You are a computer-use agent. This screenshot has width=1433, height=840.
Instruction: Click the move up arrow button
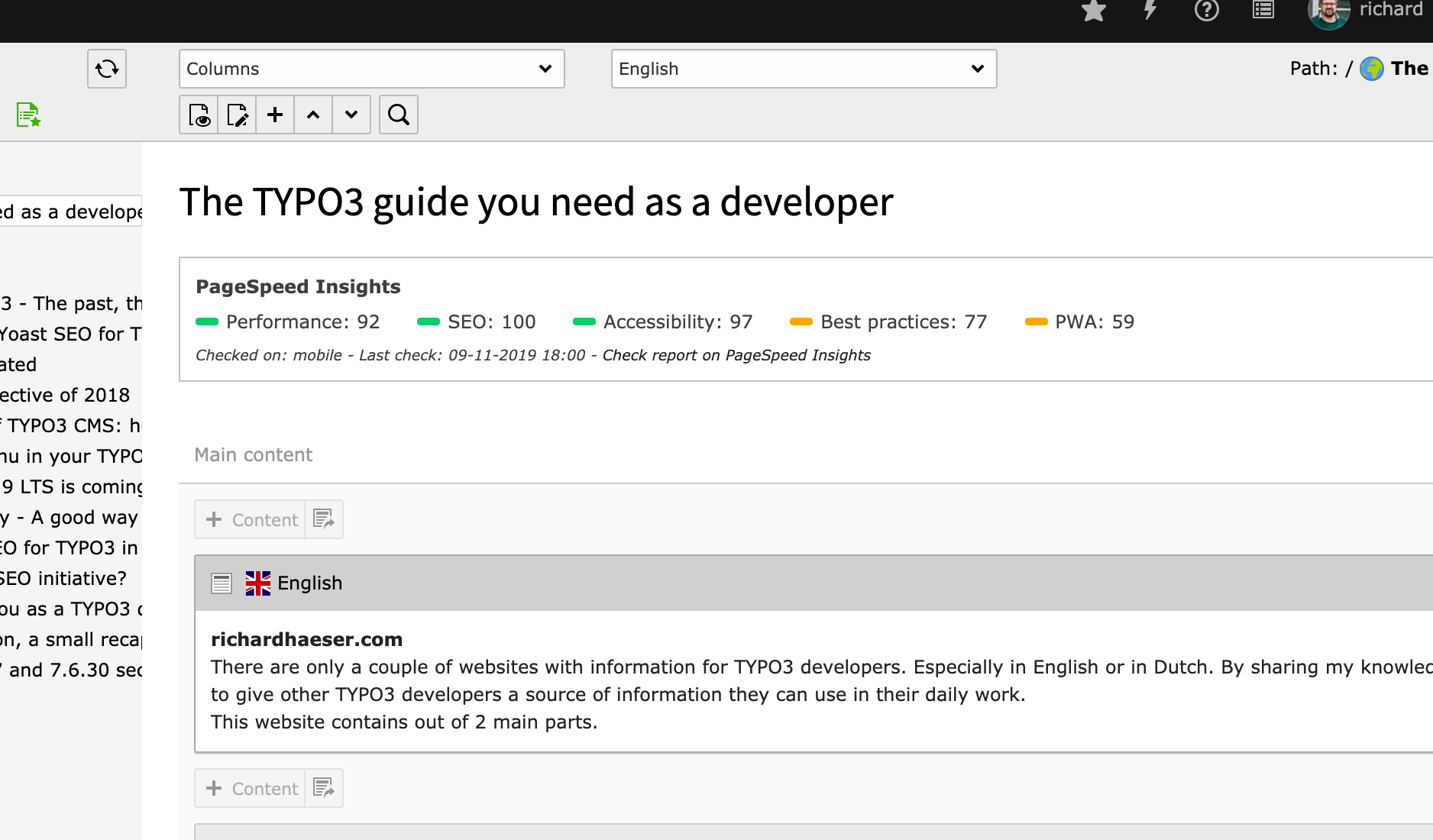313,115
